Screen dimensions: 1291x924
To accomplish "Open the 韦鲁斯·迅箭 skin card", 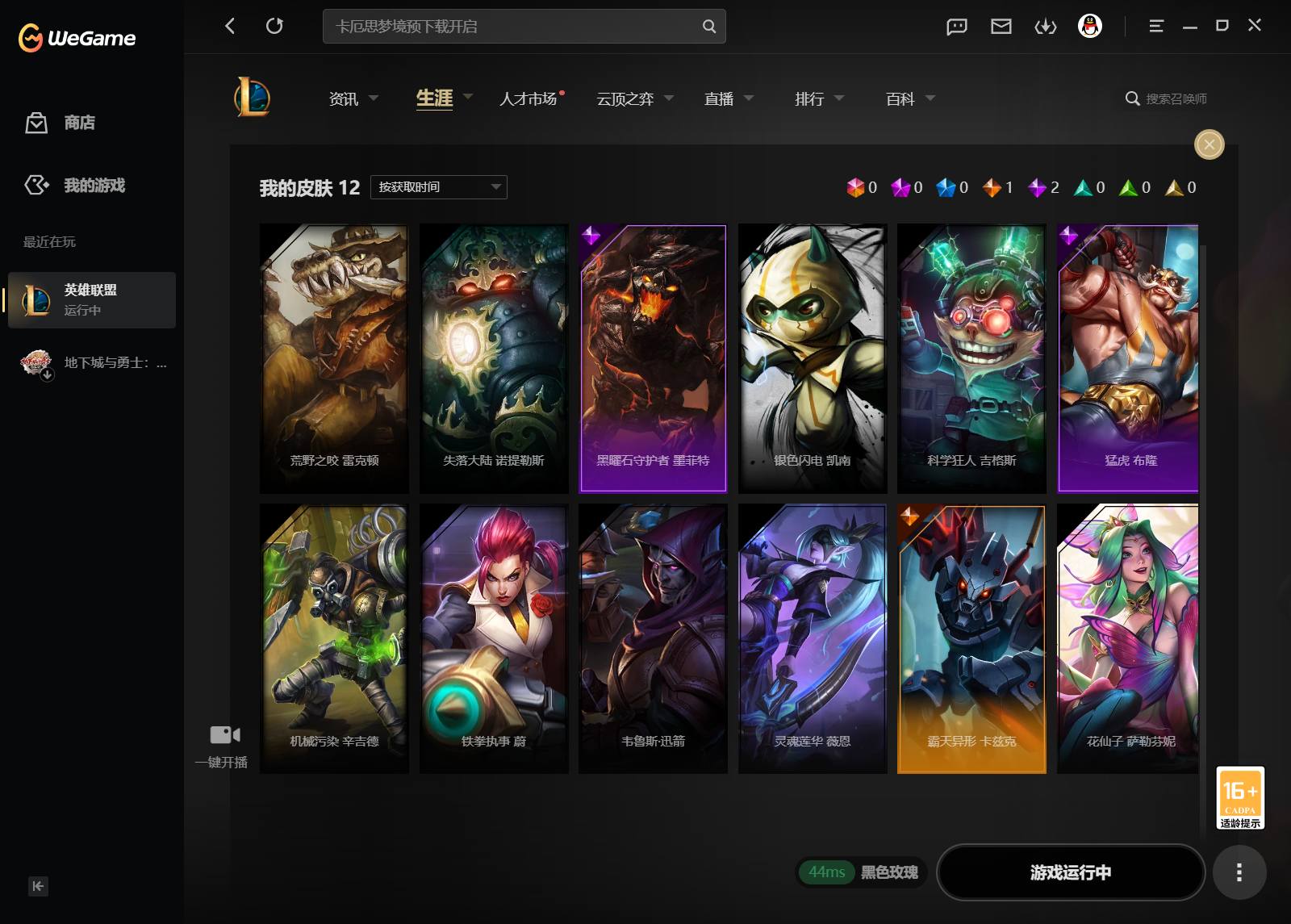I will [x=653, y=639].
